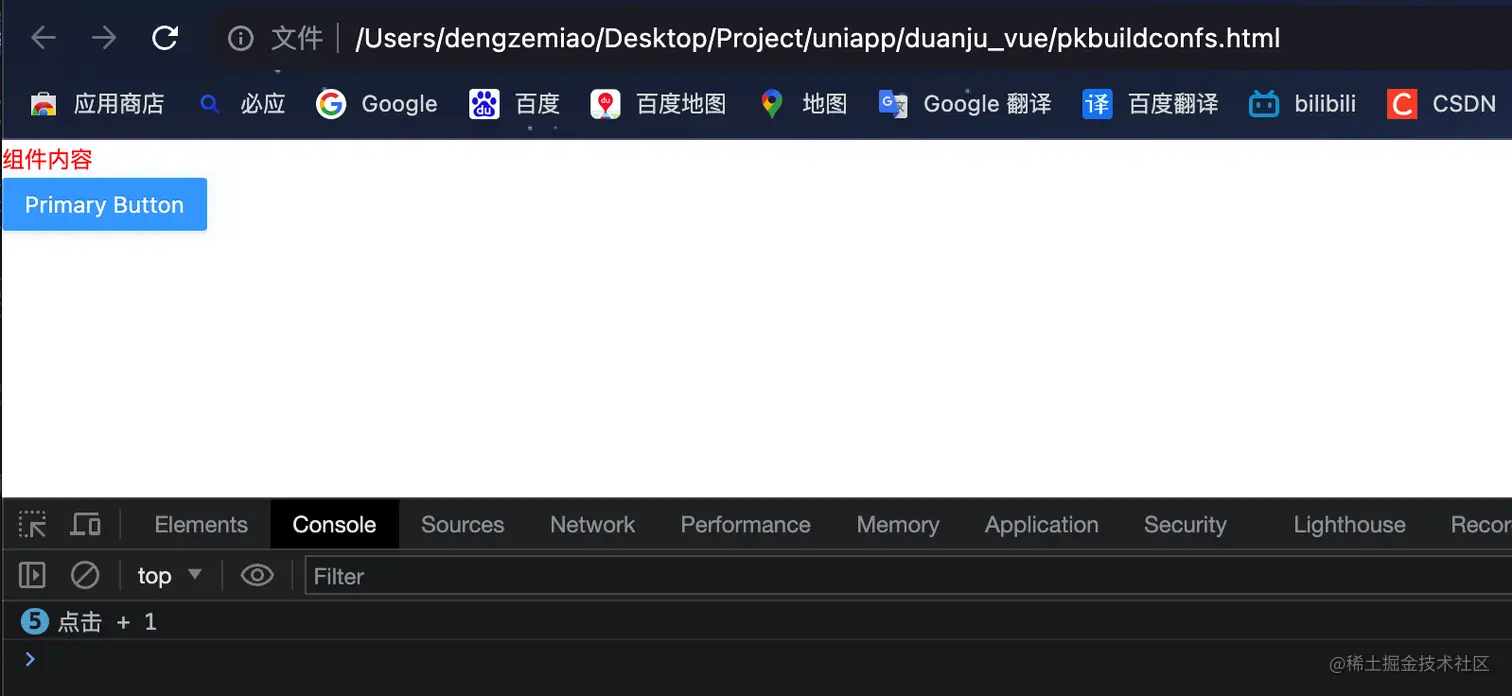This screenshot has height=696, width=1512.
Task: Switch to the Lighthouse tab
Action: [1349, 524]
